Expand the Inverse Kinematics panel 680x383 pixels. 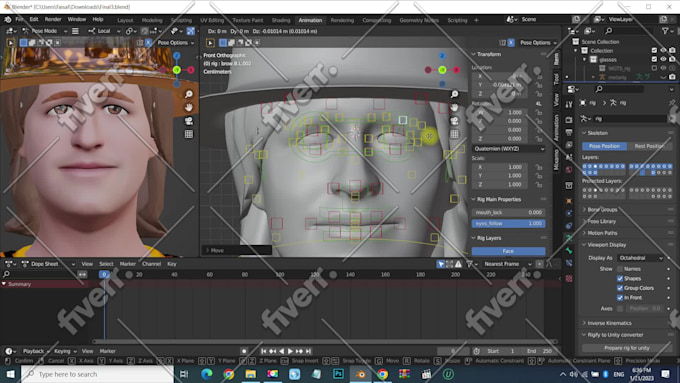point(609,323)
